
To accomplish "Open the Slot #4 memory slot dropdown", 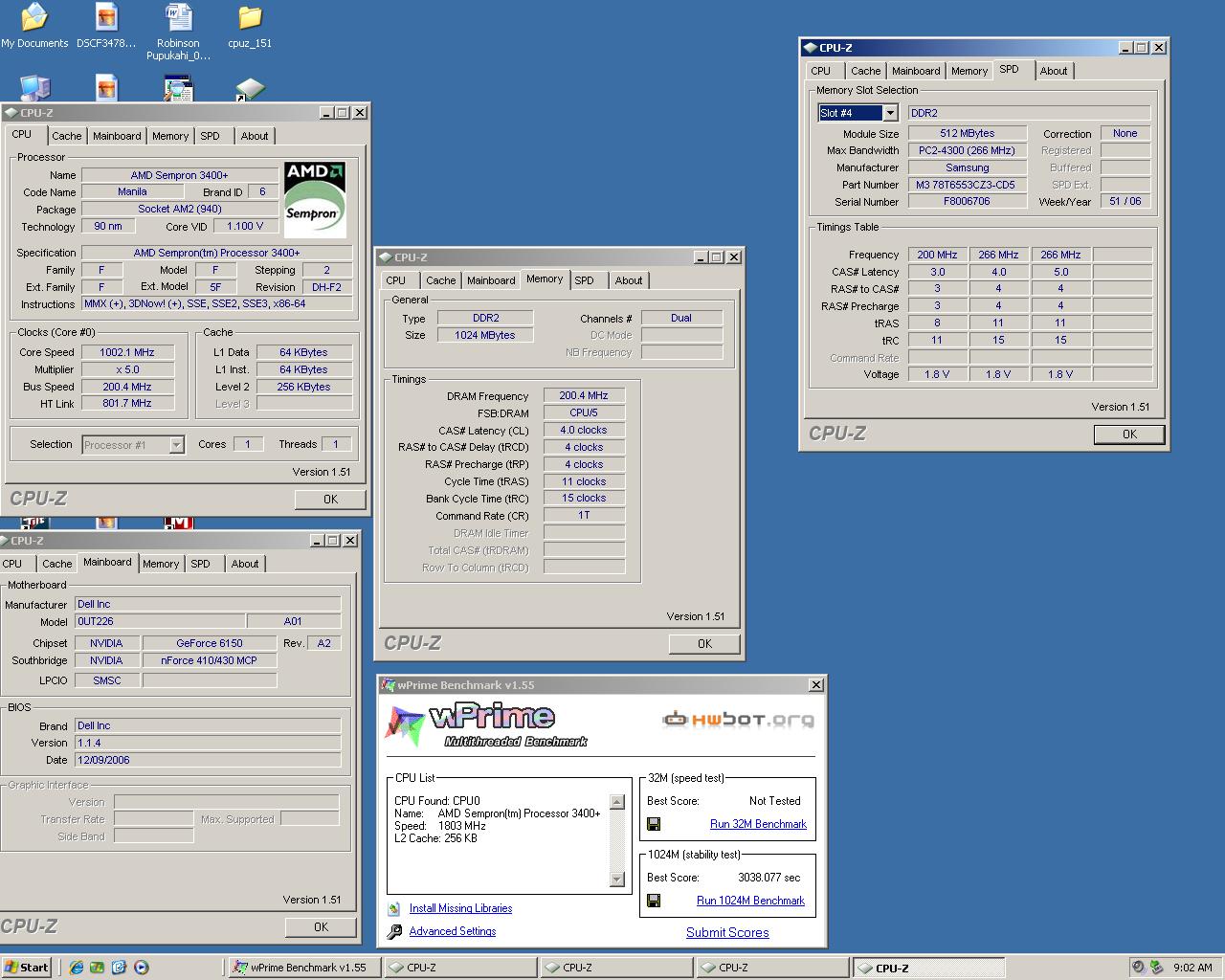I will [x=890, y=113].
